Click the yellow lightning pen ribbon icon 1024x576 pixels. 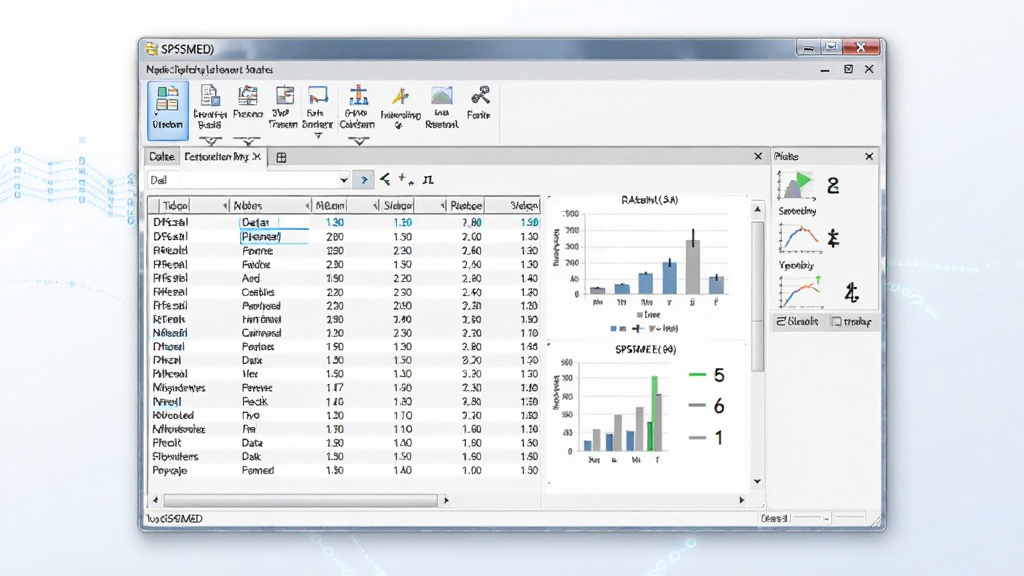pyautogui.click(x=400, y=97)
